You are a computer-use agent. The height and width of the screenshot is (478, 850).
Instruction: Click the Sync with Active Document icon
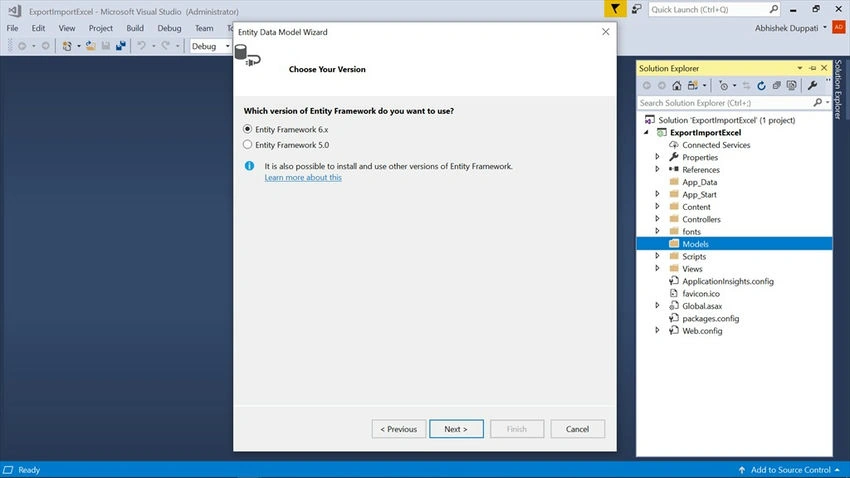[x=746, y=86]
